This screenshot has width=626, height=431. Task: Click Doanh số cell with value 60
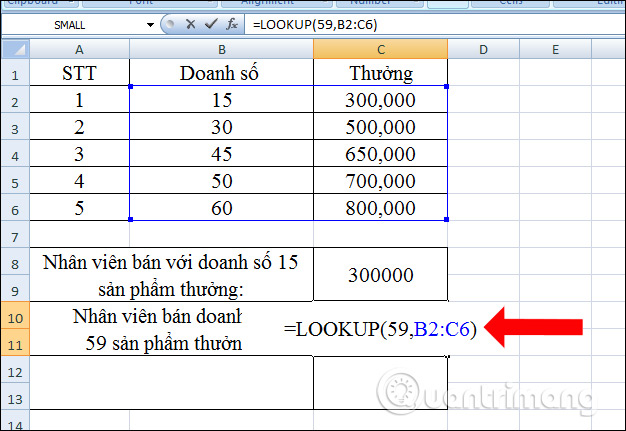(222, 208)
